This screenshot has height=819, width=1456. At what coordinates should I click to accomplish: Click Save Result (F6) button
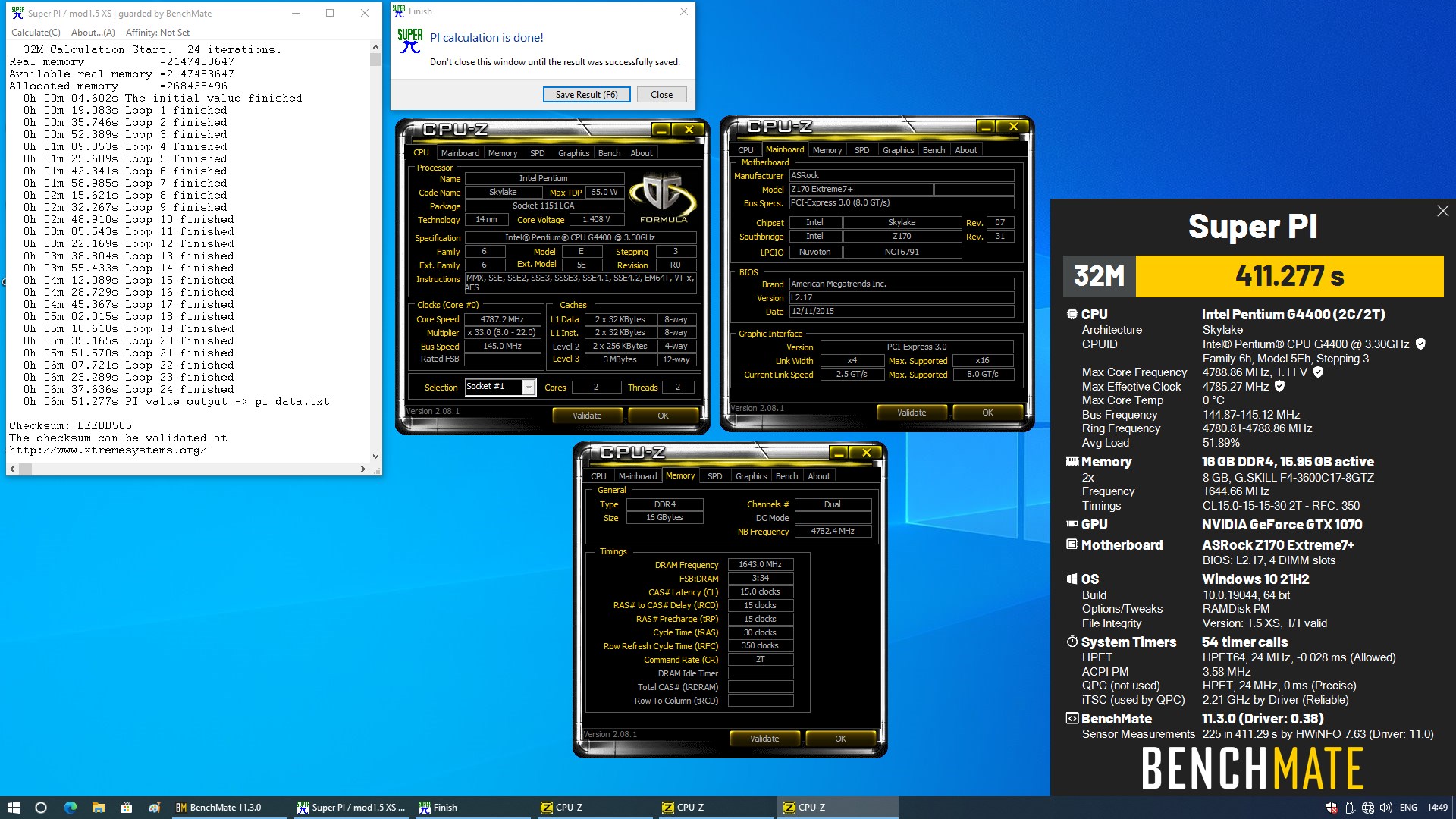coord(586,95)
